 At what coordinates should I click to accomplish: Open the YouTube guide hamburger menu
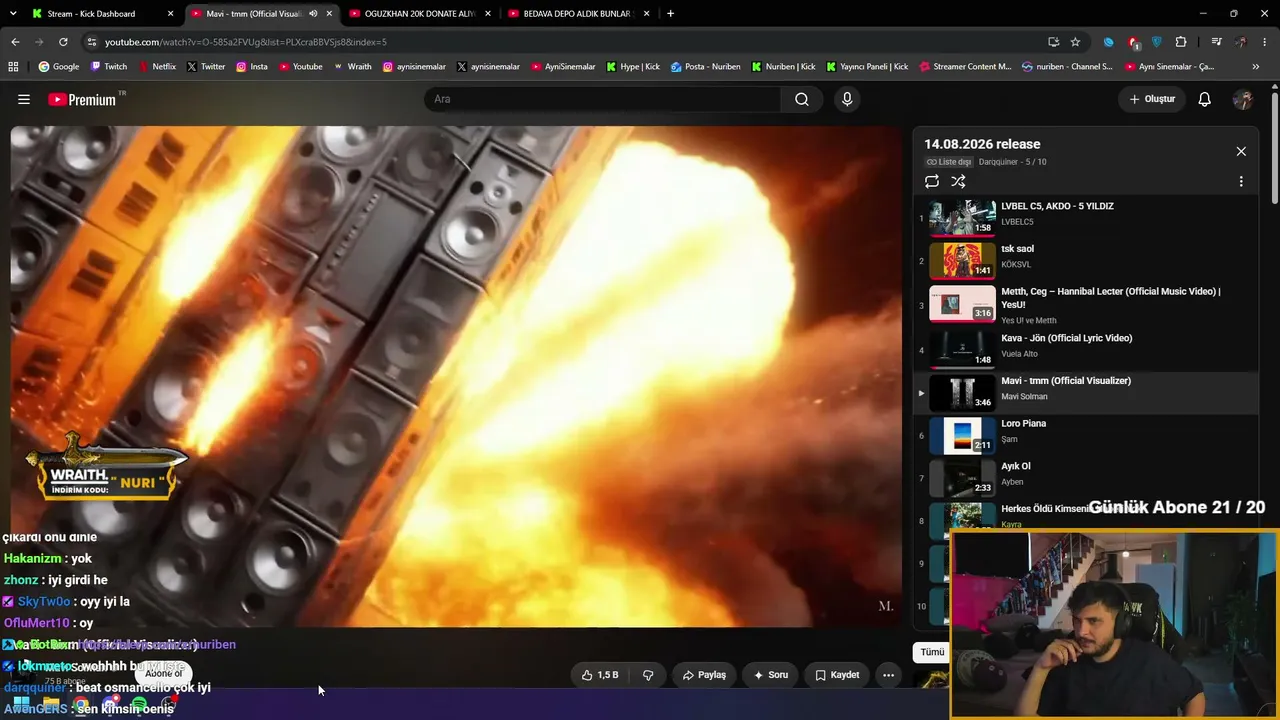[x=24, y=99]
